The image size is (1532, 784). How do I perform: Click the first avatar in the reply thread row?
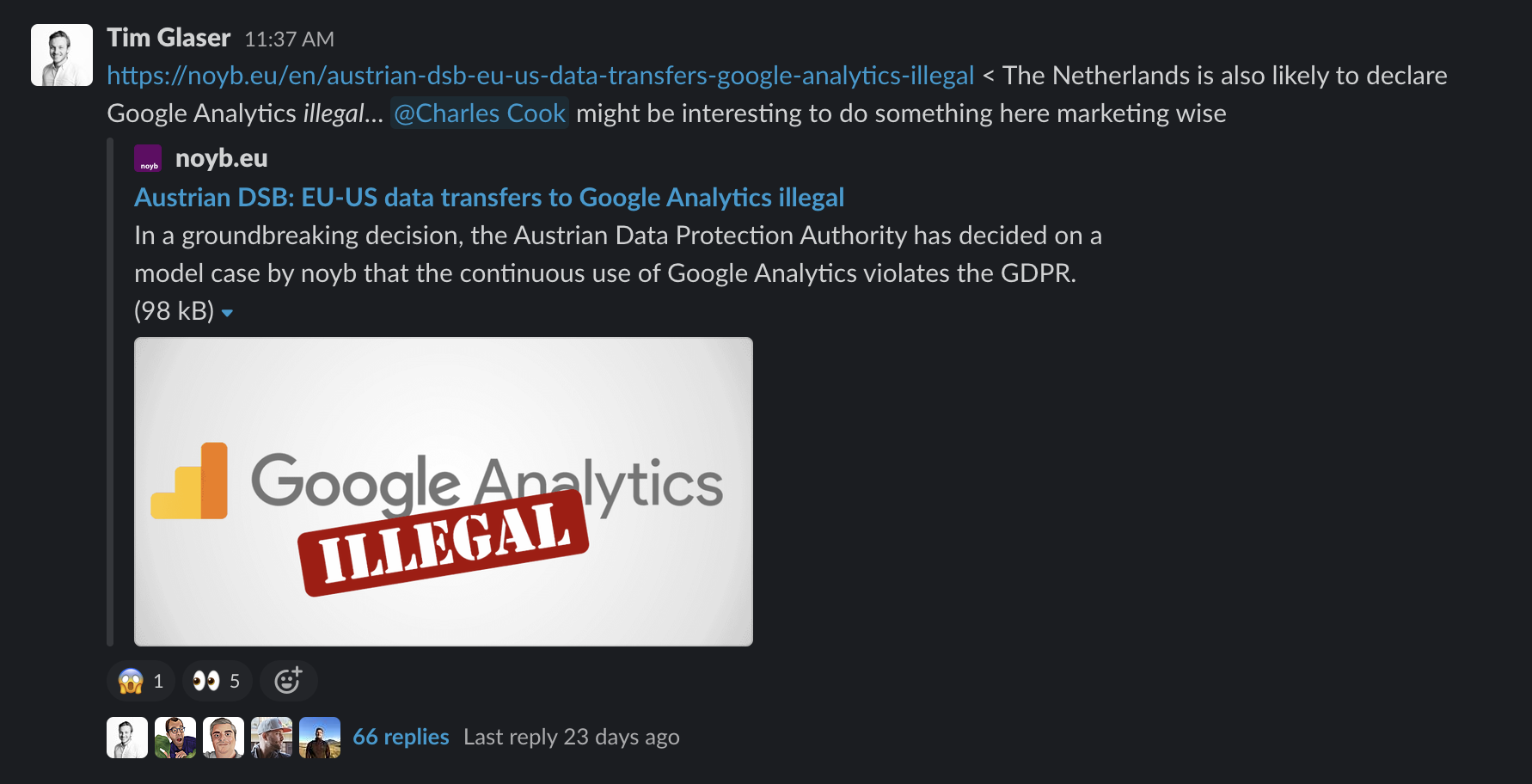point(126,737)
